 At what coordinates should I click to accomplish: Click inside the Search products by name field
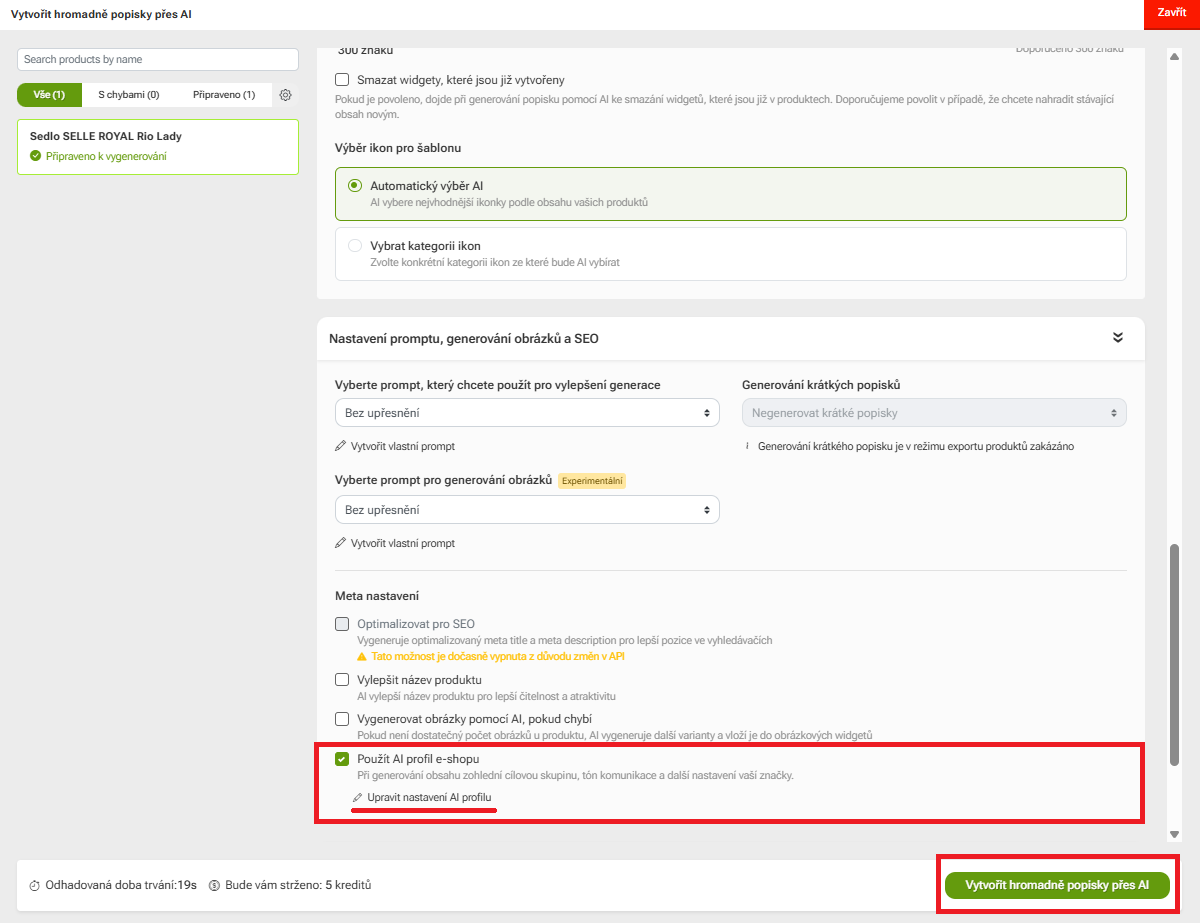[157, 60]
